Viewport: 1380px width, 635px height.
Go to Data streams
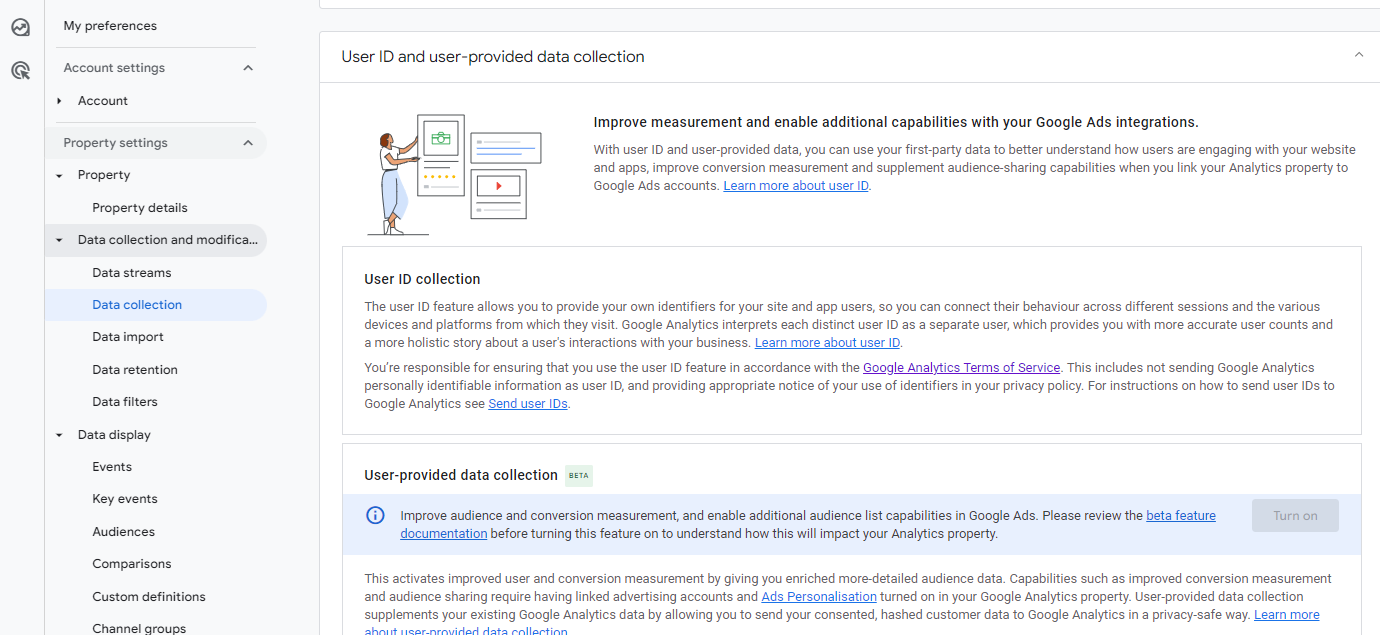(x=132, y=273)
